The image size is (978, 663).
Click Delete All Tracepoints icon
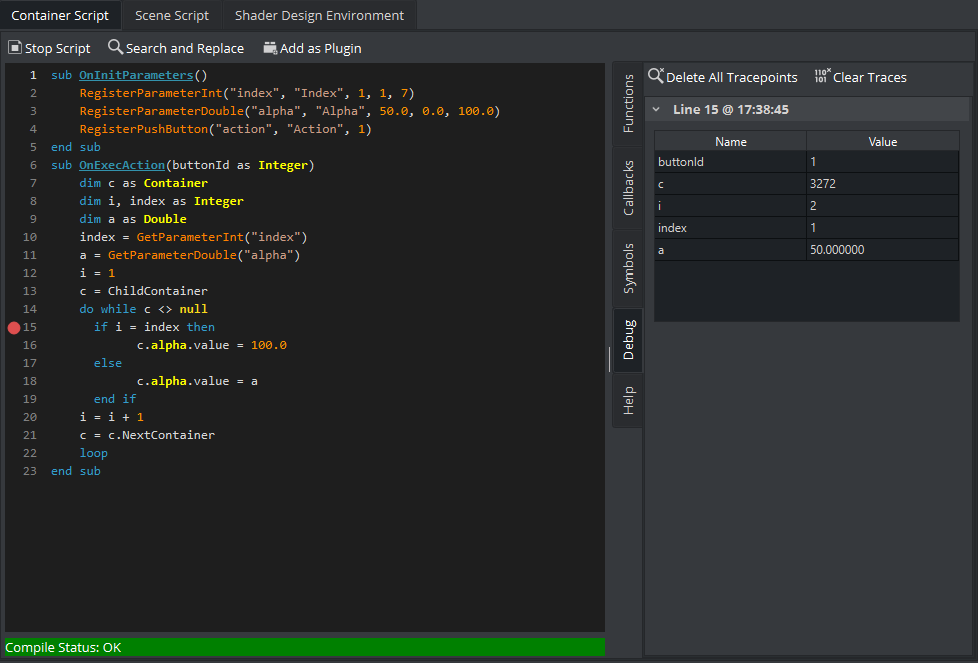tap(656, 76)
